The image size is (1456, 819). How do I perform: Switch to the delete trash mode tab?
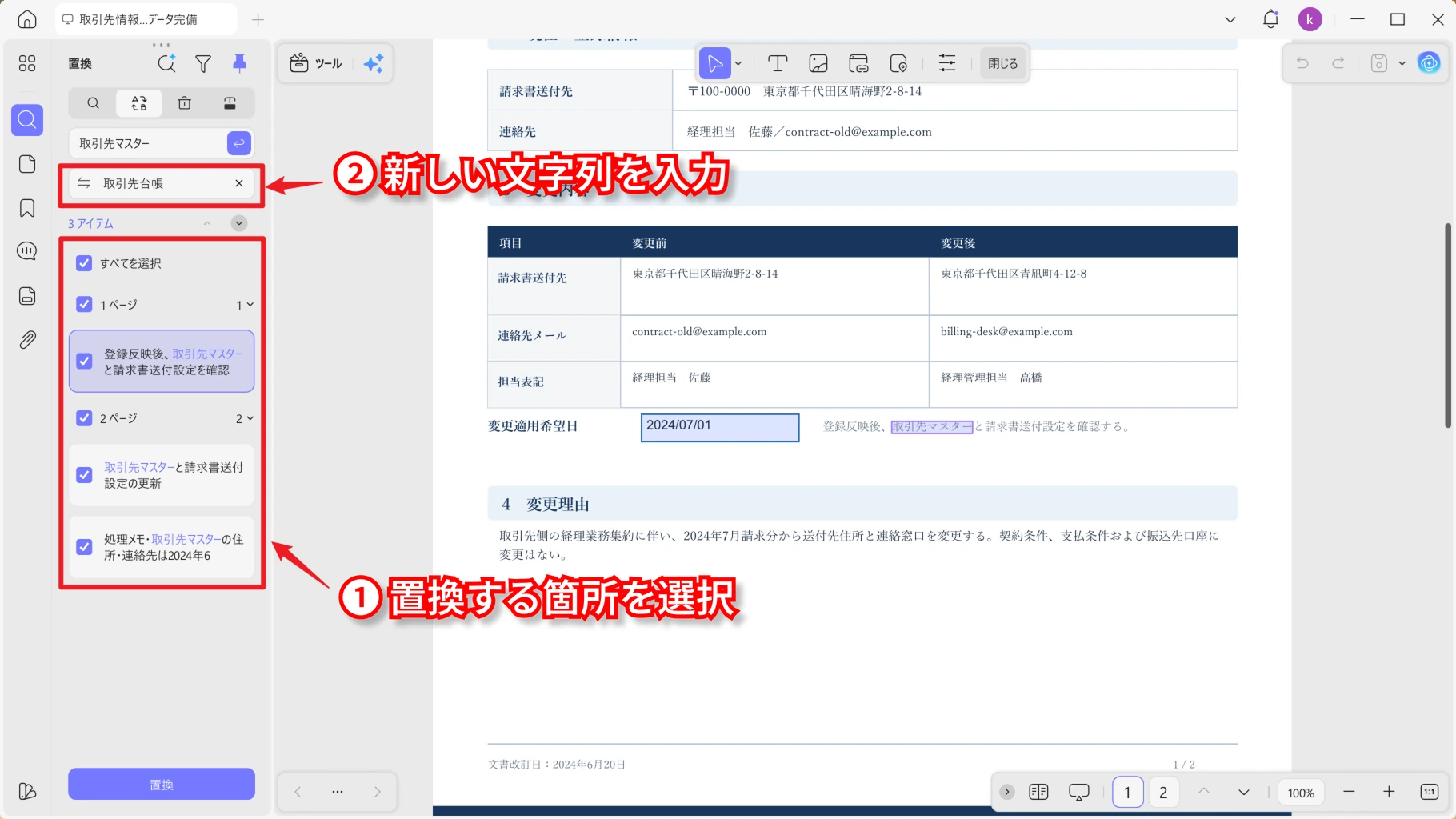point(185,103)
